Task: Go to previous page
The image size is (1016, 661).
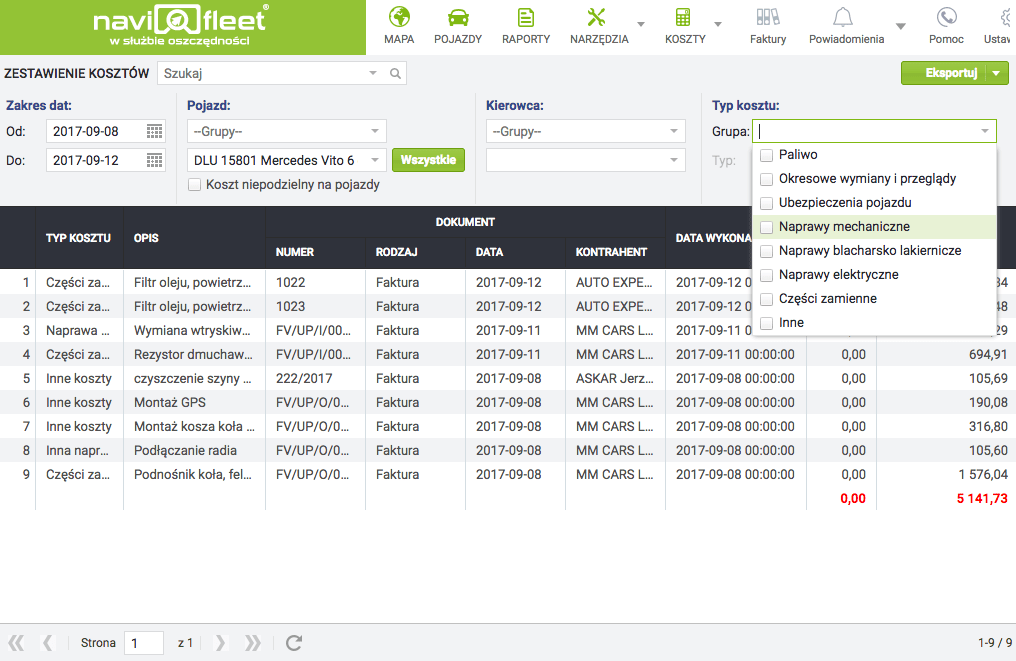Action: pos(47,643)
